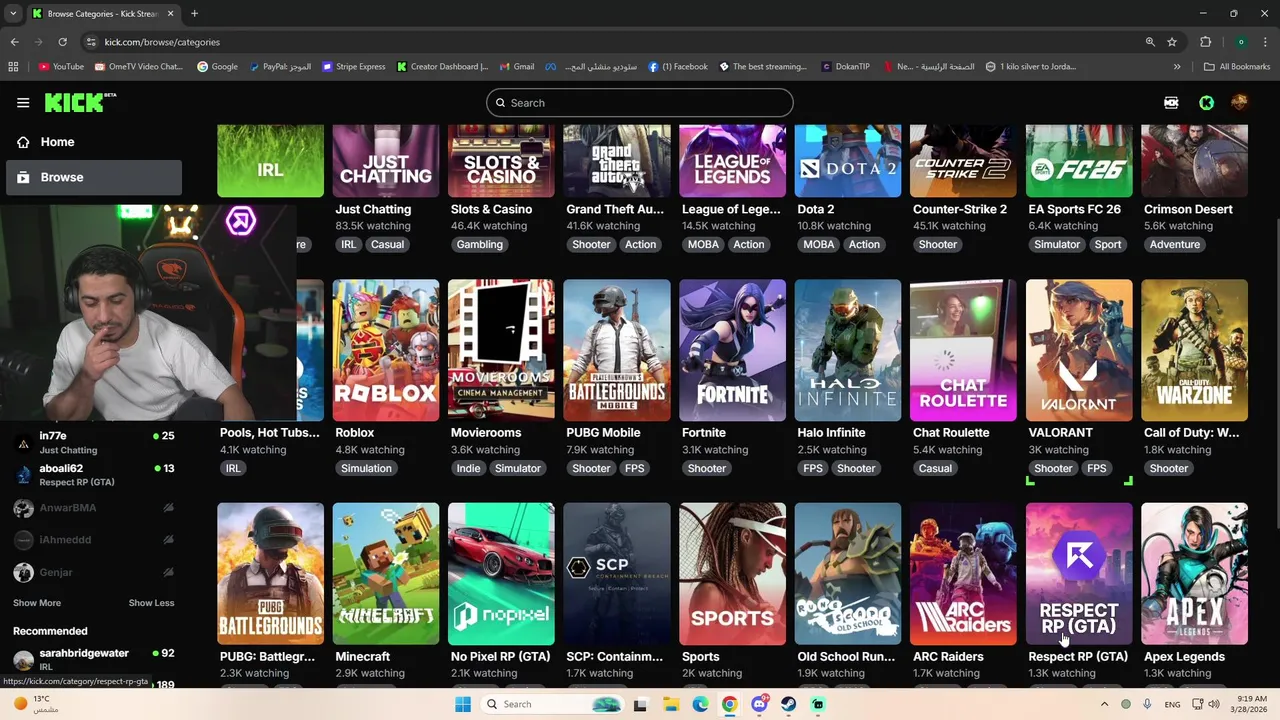Open the Slots & Casino category cover

[x=501, y=161]
